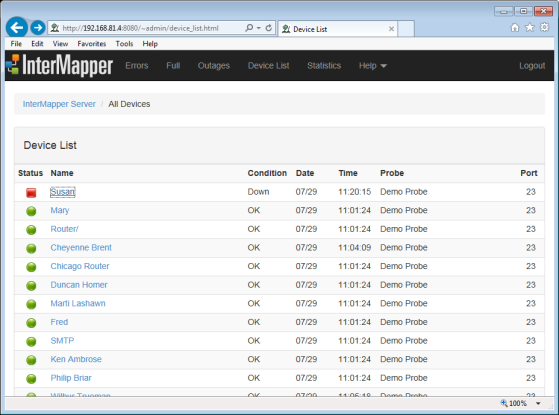Expand the Help dropdown in navbar
The width and height of the screenshot is (559, 415).
click(373, 66)
